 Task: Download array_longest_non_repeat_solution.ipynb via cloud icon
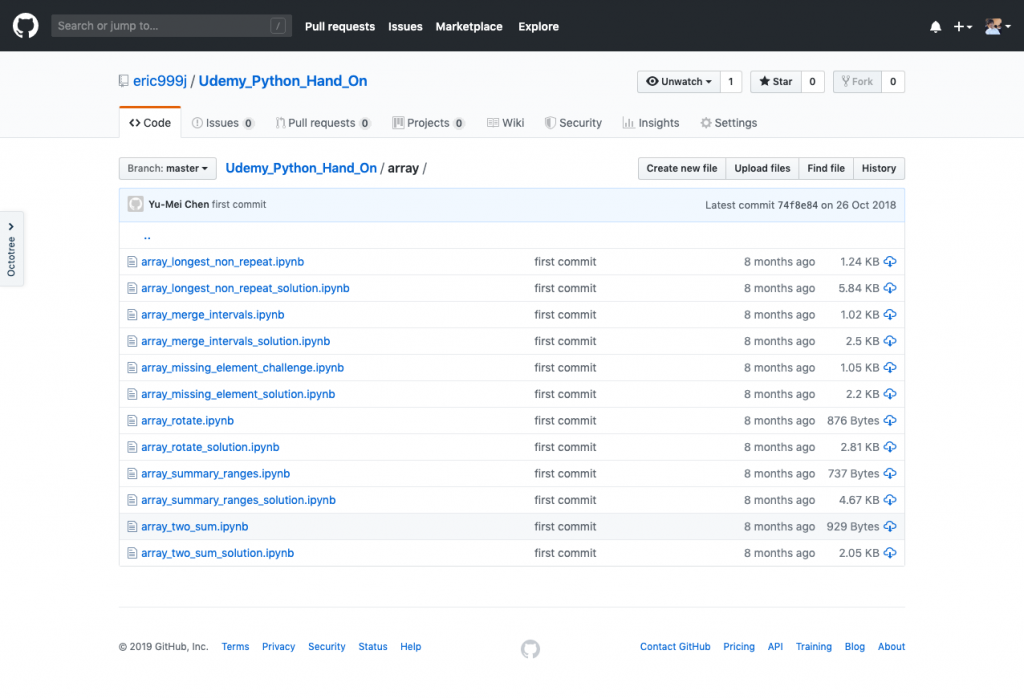[x=889, y=288]
